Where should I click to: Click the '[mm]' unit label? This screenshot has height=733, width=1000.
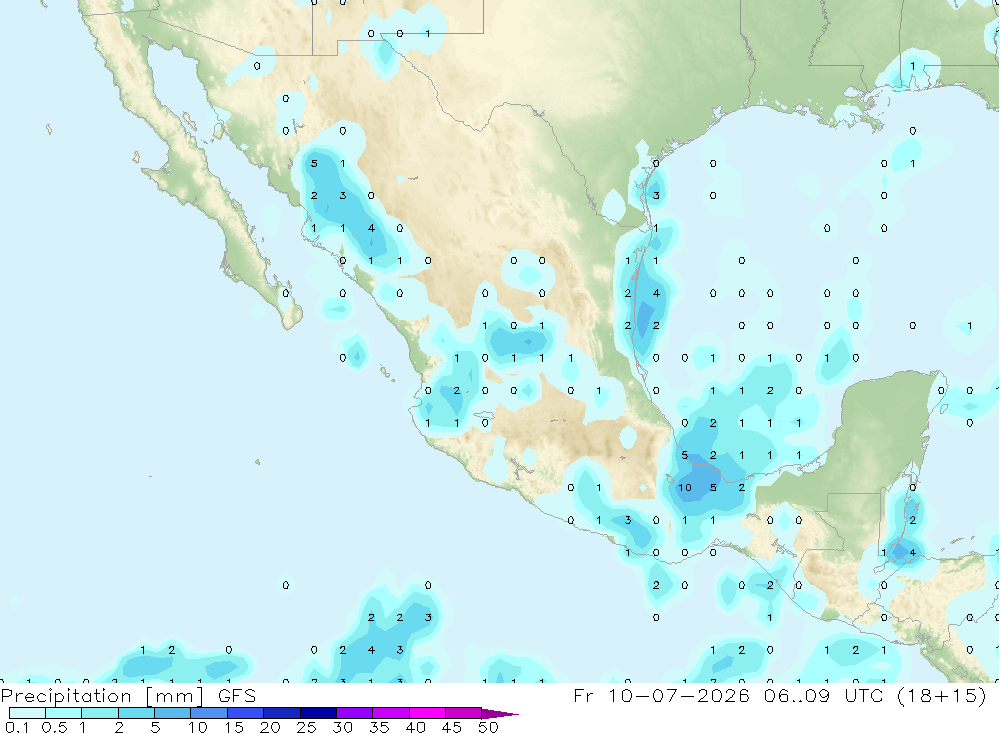click(174, 696)
